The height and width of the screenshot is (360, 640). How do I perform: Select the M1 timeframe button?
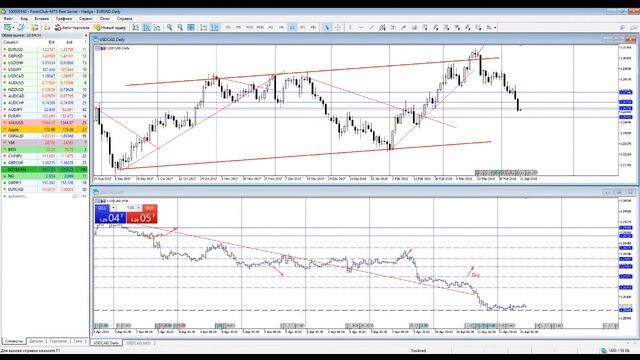[228, 27]
